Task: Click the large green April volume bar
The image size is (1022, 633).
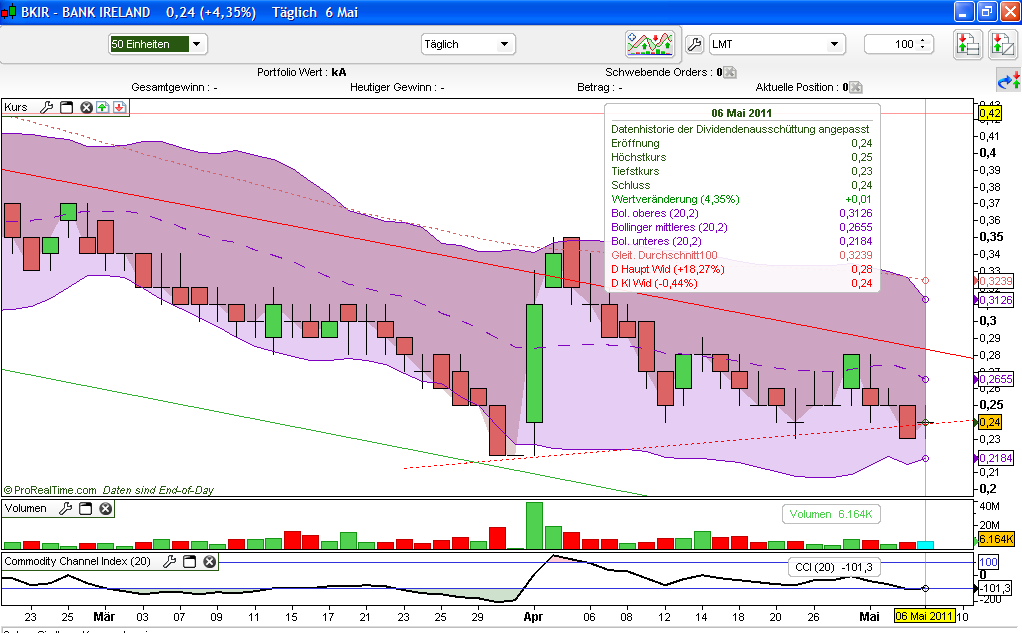Action: coord(534,525)
